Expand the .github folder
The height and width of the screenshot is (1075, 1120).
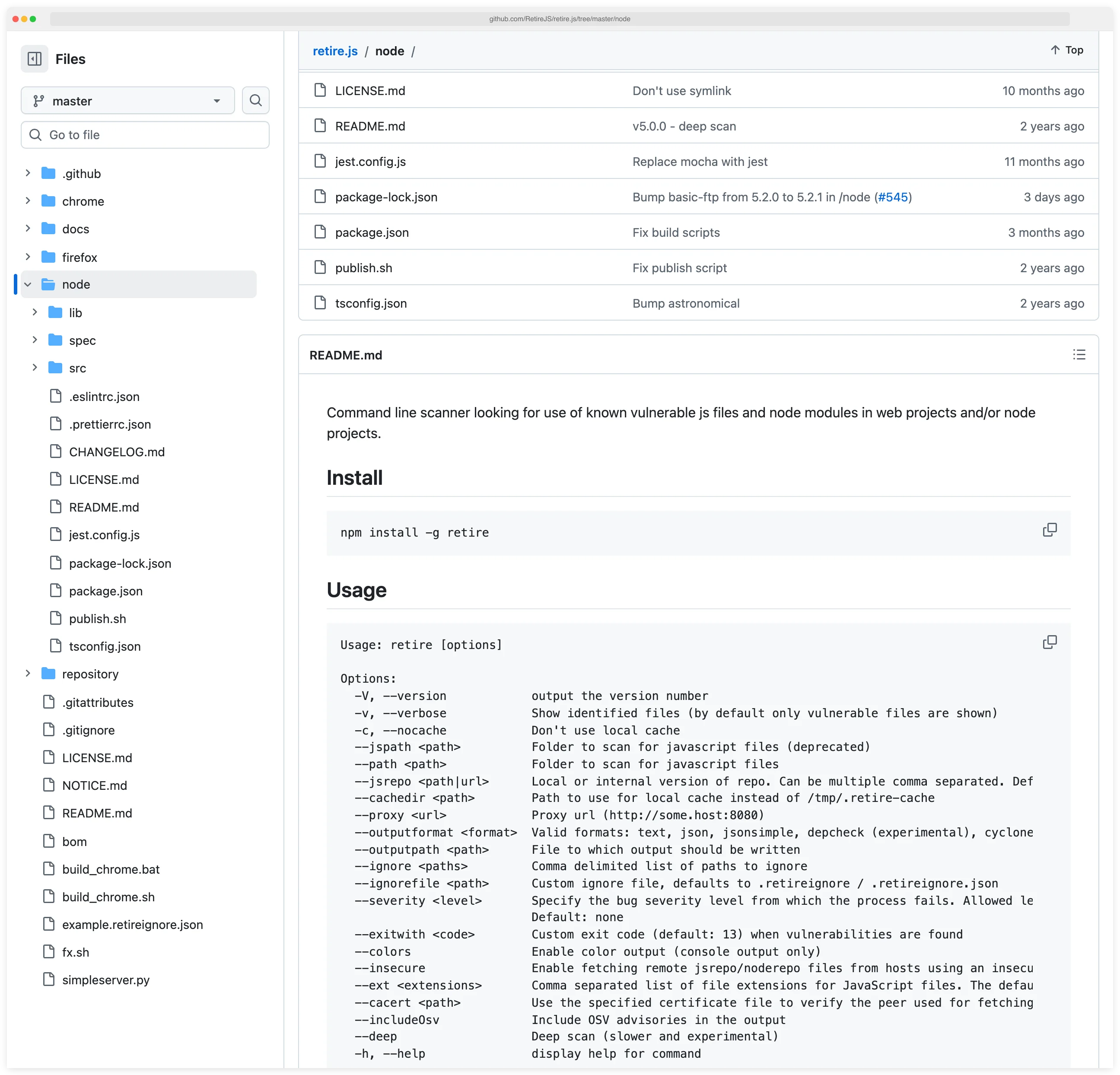tap(27, 173)
